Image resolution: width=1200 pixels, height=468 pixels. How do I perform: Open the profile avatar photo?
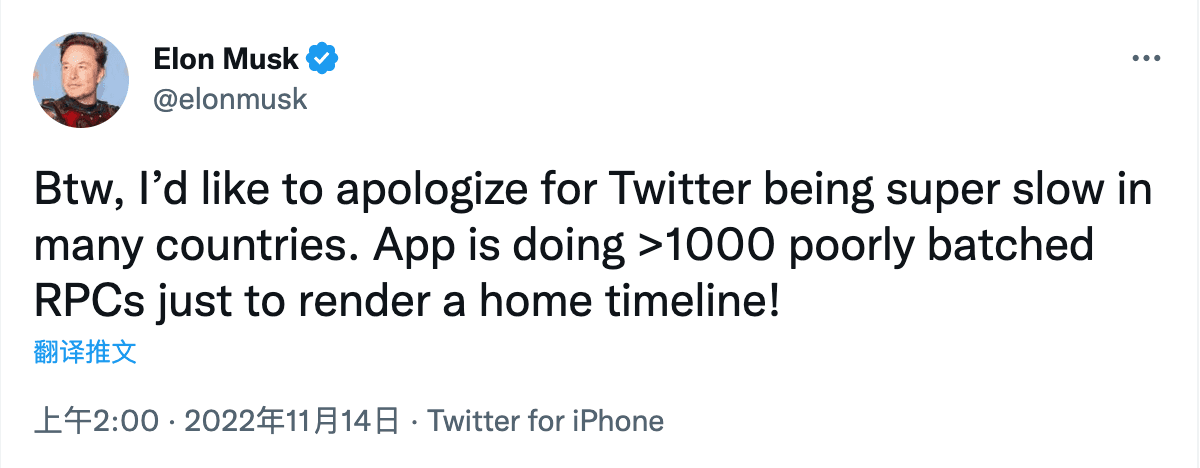click(81, 79)
